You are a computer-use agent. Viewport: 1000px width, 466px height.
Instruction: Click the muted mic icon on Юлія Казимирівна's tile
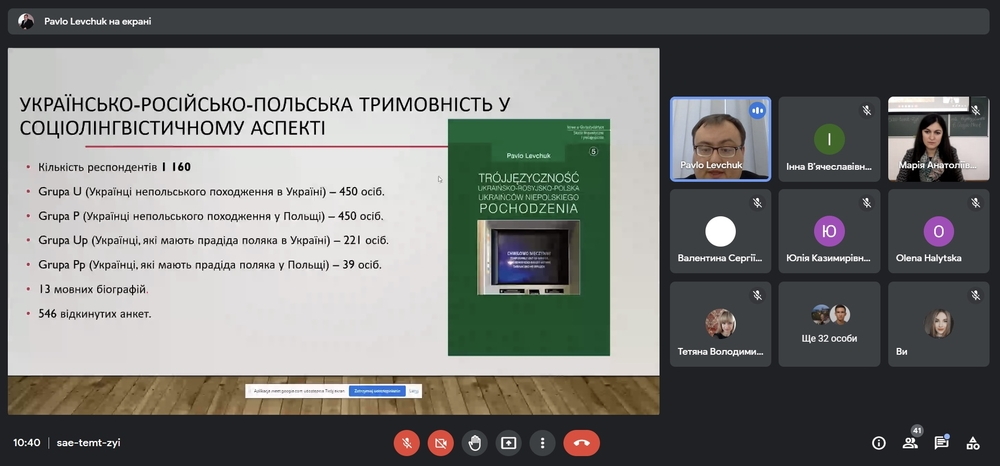coord(866,203)
